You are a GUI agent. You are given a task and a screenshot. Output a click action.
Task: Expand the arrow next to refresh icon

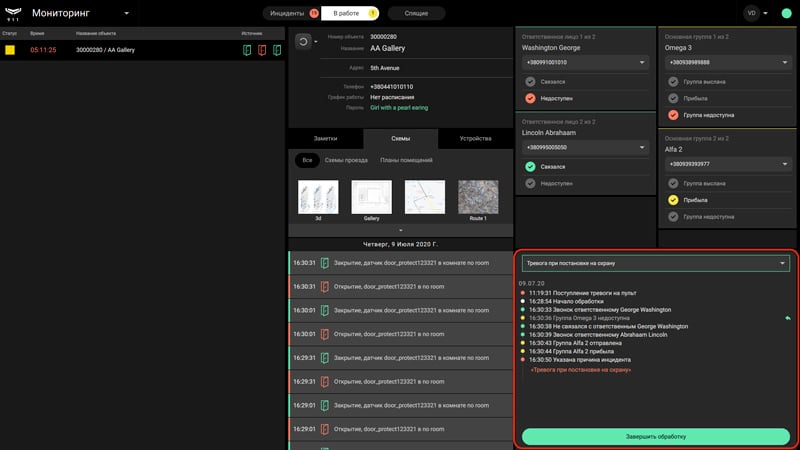[x=316, y=42]
